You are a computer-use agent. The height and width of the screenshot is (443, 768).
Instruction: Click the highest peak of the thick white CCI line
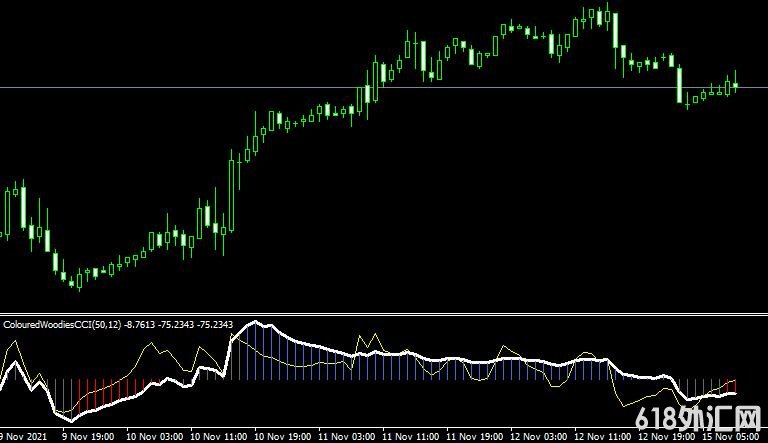[x=258, y=323]
